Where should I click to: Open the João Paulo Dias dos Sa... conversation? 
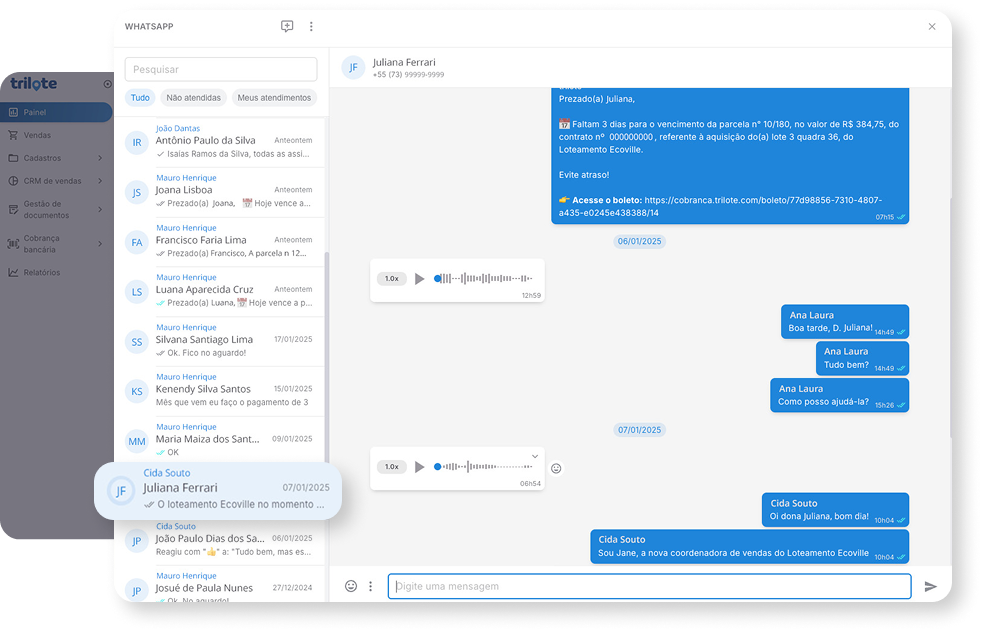click(221, 541)
